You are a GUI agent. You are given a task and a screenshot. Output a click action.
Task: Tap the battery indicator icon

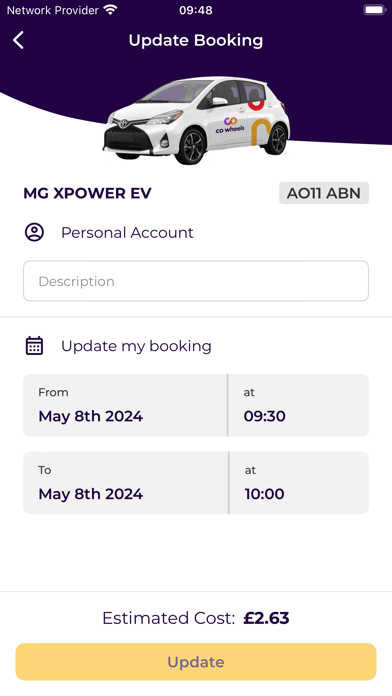point(375,10)
